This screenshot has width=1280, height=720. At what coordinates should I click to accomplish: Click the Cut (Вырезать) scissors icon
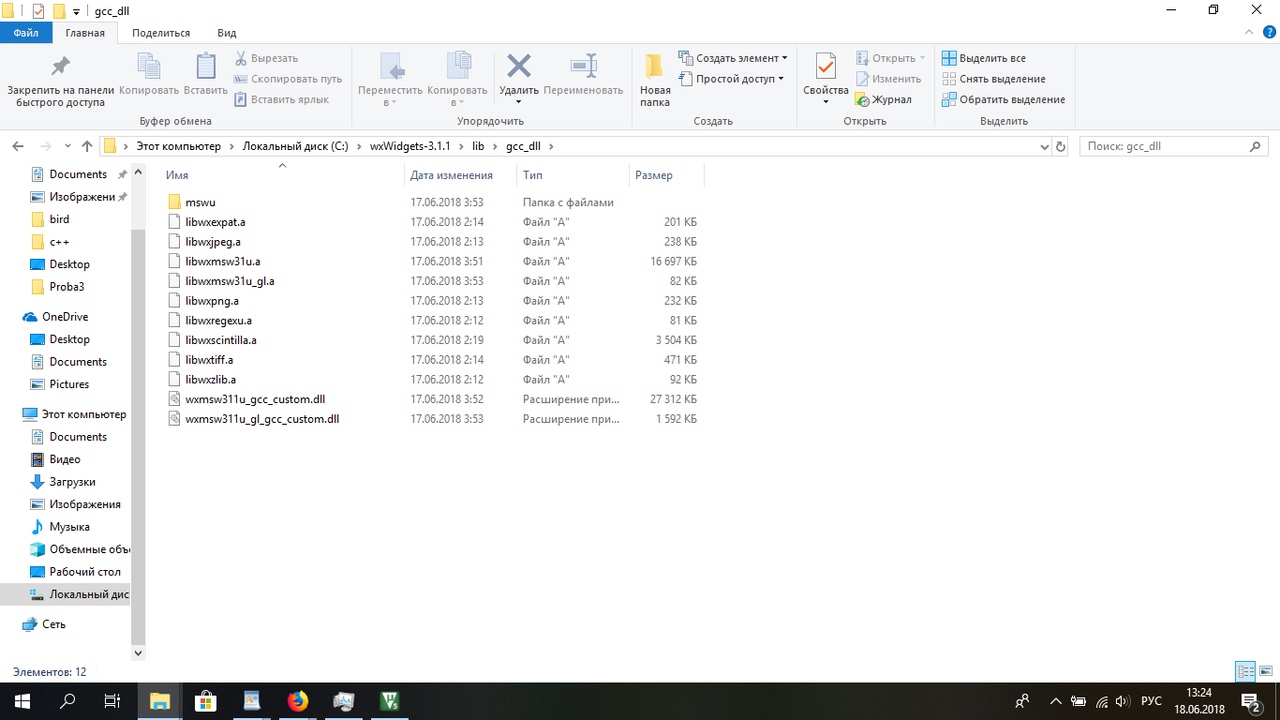point(241,58)
